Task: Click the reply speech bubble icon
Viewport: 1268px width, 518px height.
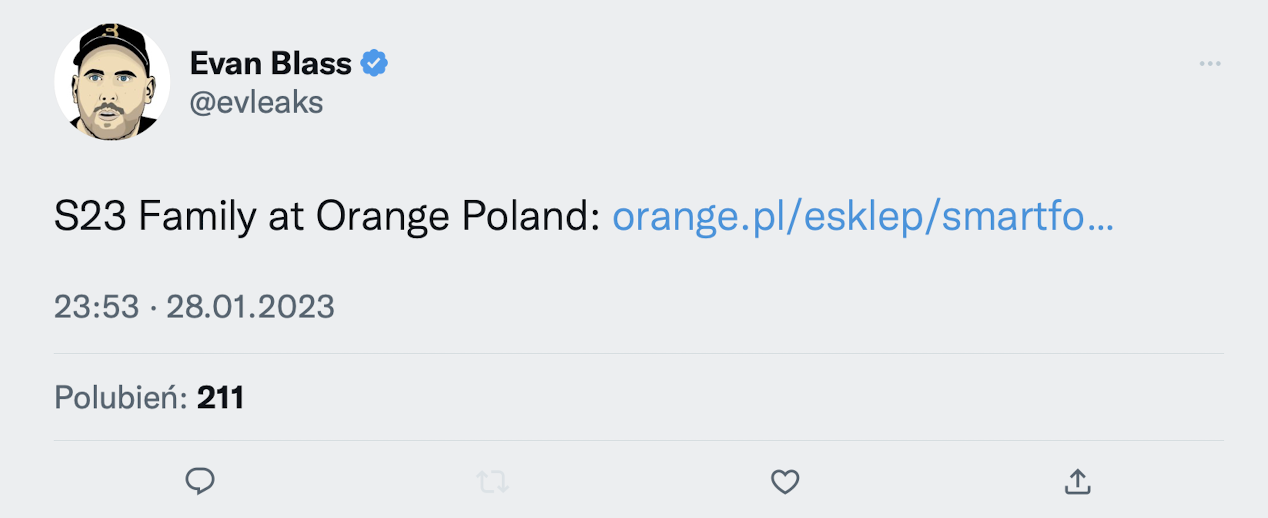Action: (200, 482)
